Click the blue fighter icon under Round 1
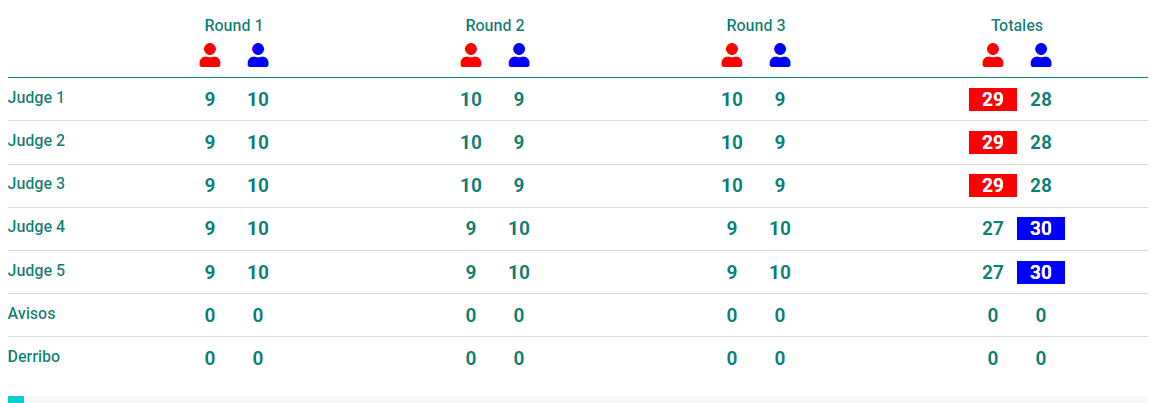This screenshot has height=403, width=1158. click(258, 55)
